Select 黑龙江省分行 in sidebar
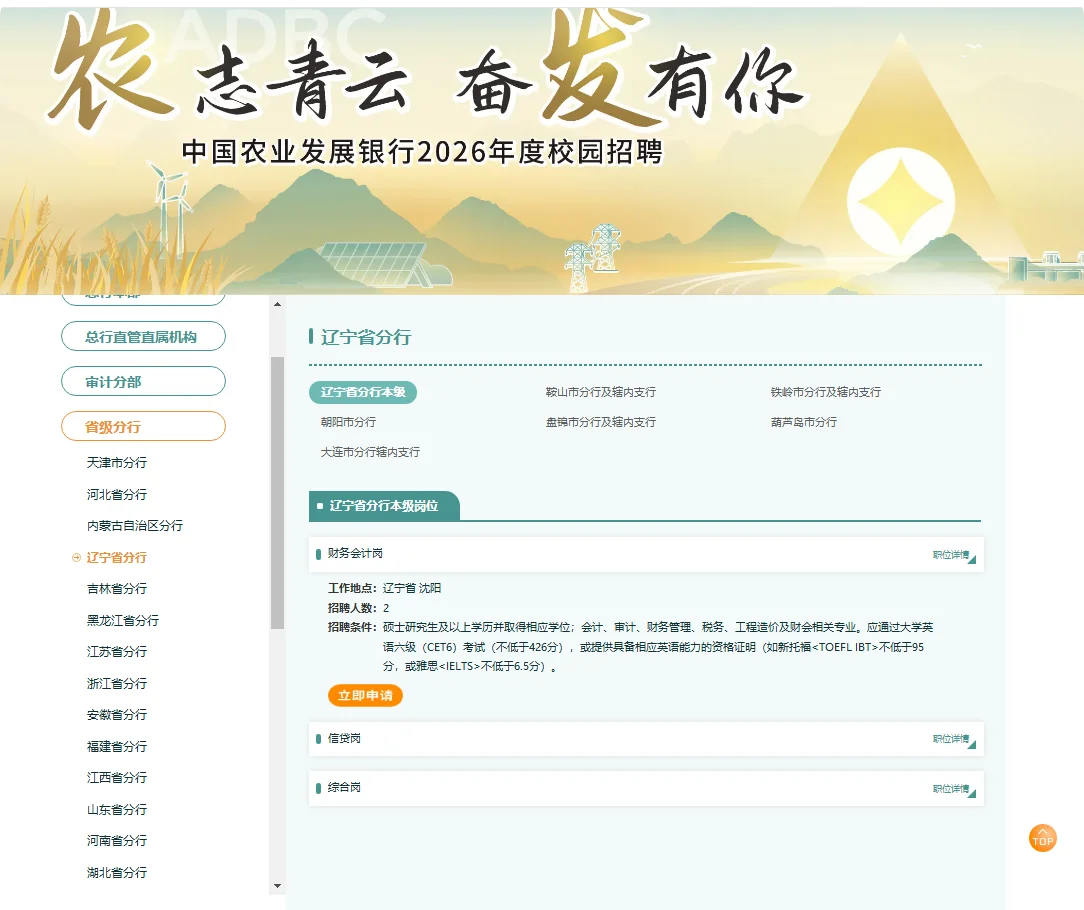The width and height of the screenshot is (1084, 910). point(123,620)
